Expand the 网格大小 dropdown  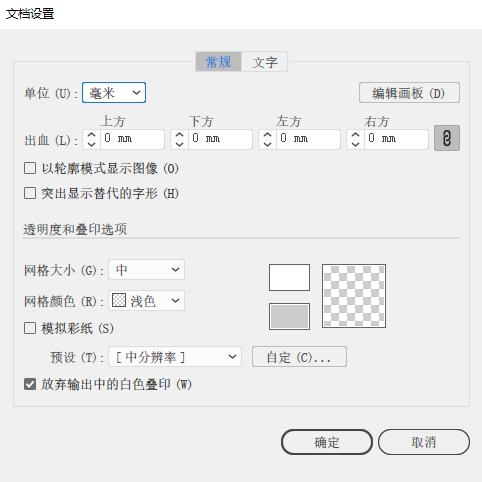pos(146,269)
